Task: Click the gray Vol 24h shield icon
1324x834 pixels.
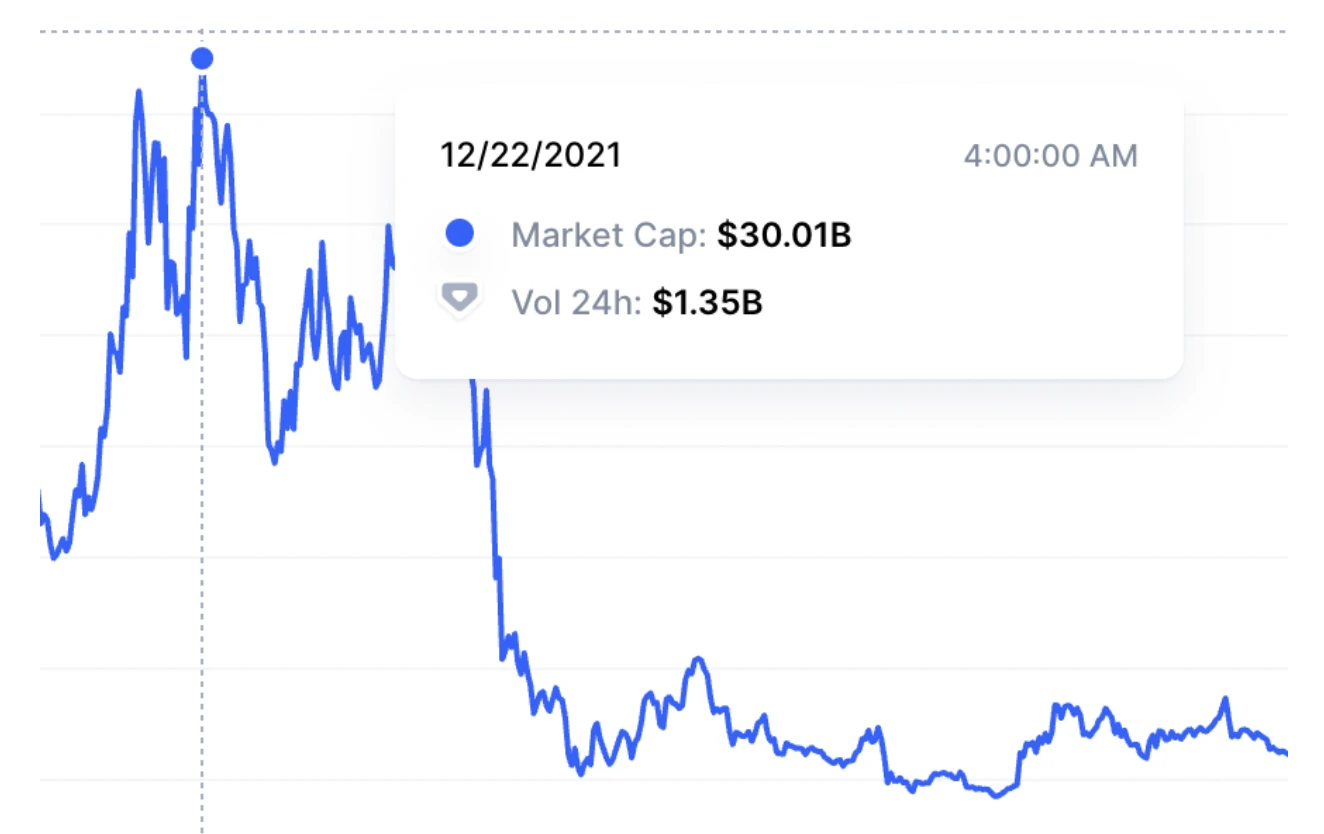Action: coord(459,299)
